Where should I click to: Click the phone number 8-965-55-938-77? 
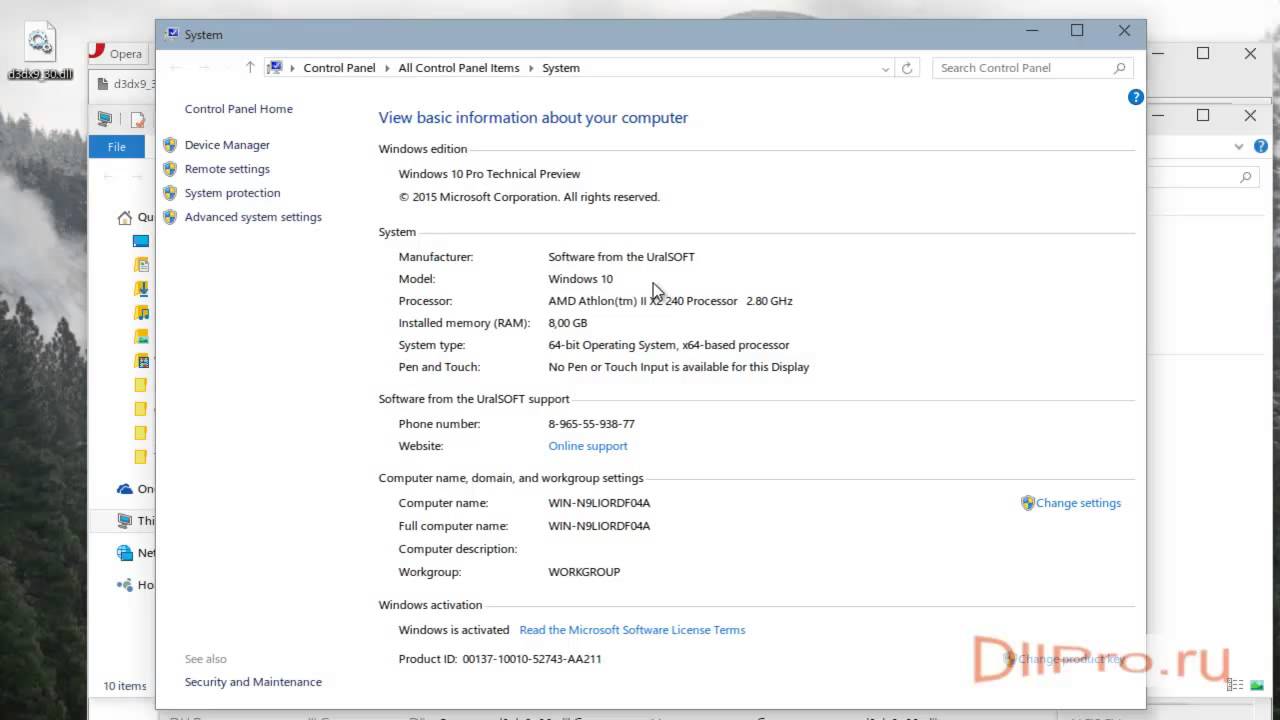coord(591,424)
